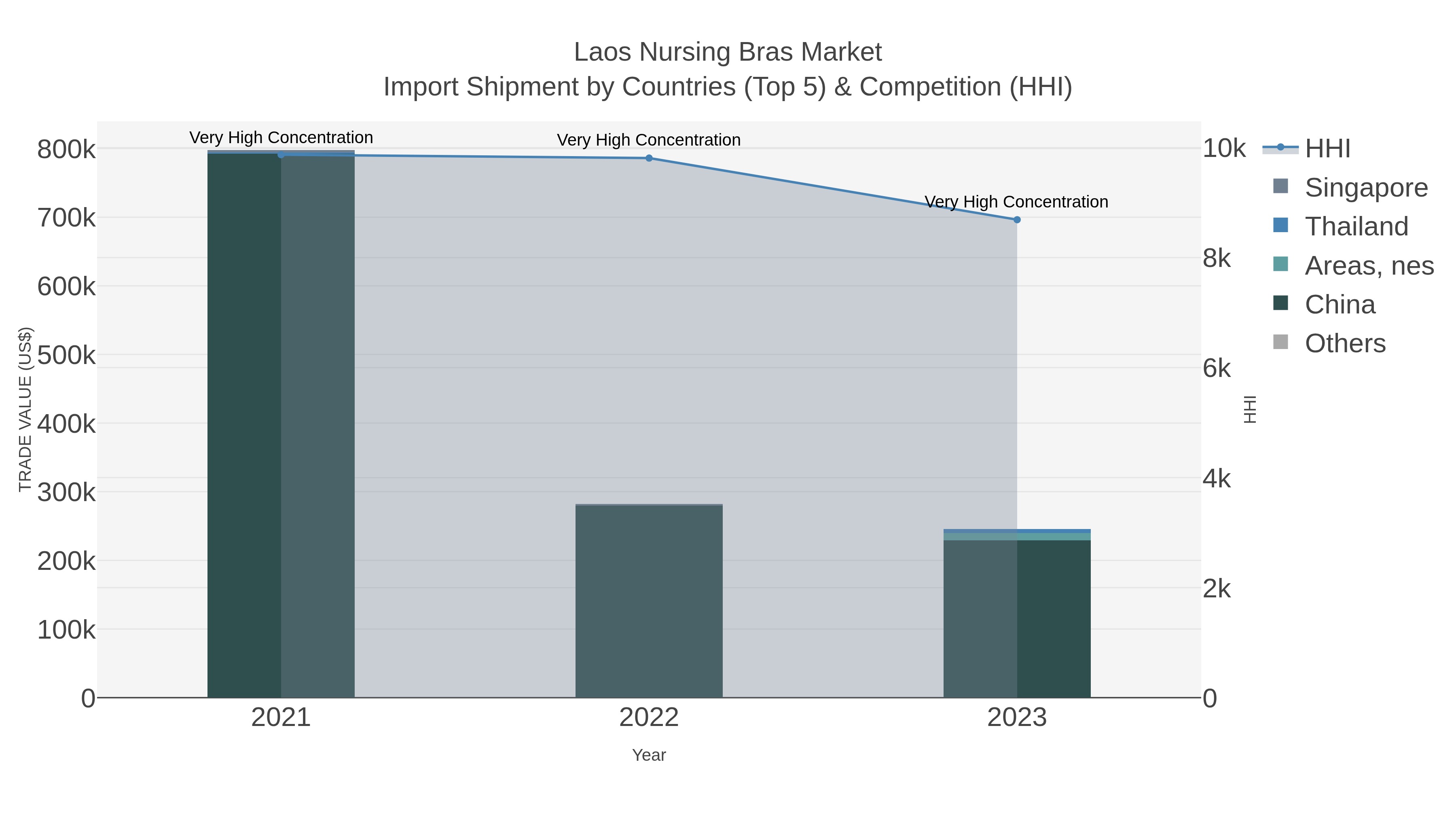Click the TRADE VALUE (US$) axis title
Screen dimensions: 1456x819
(25, 409)
